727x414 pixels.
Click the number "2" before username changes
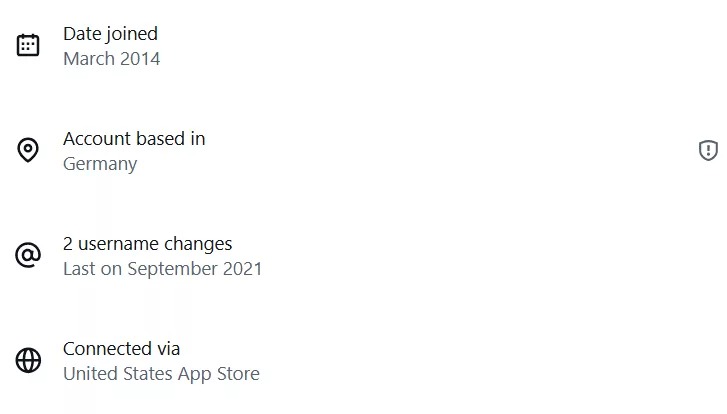[x=68, y=243]
